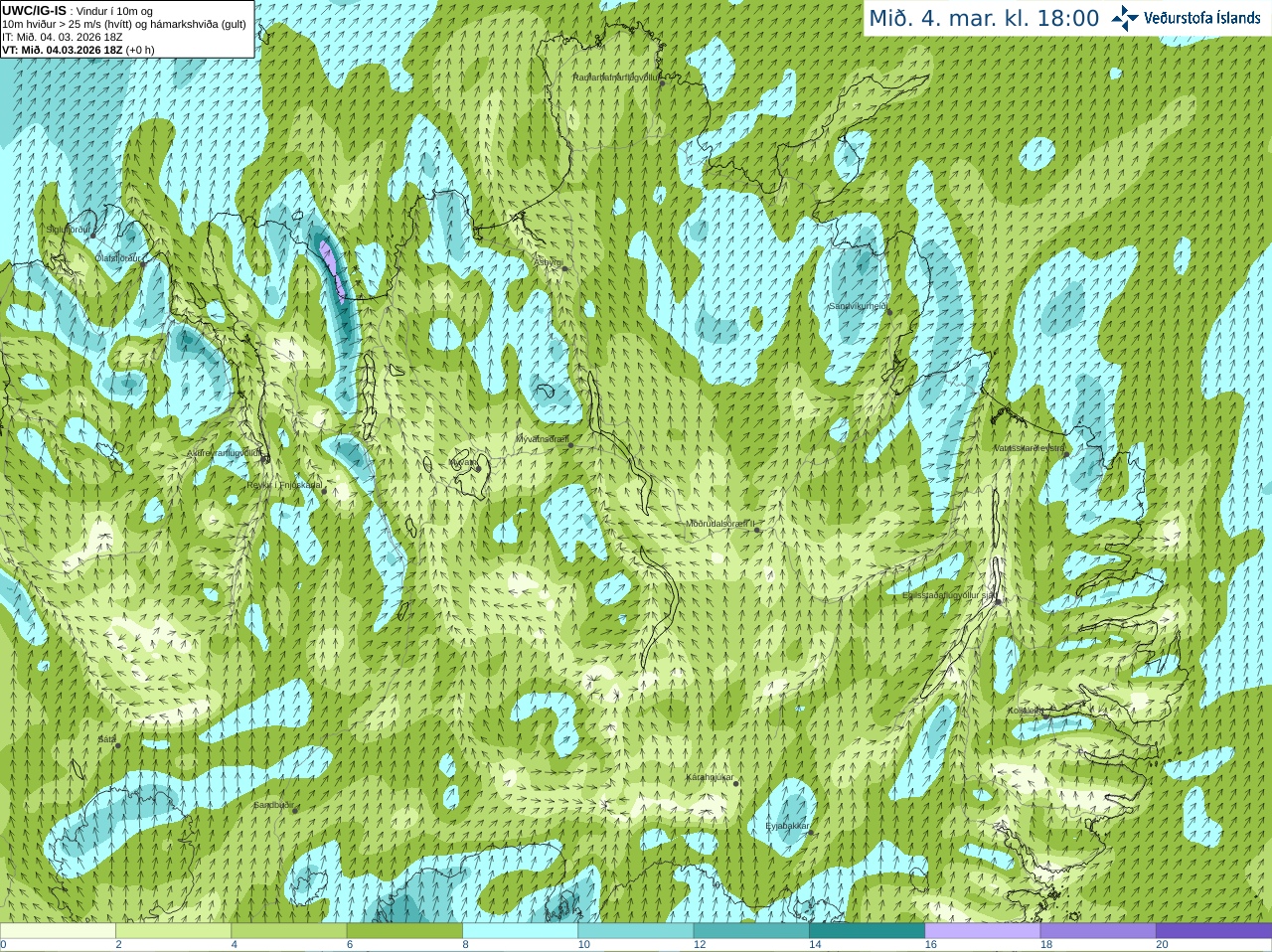
Task: Select the Sandbúðir station label
Action: pyautogui.click(x=273, y=805)
